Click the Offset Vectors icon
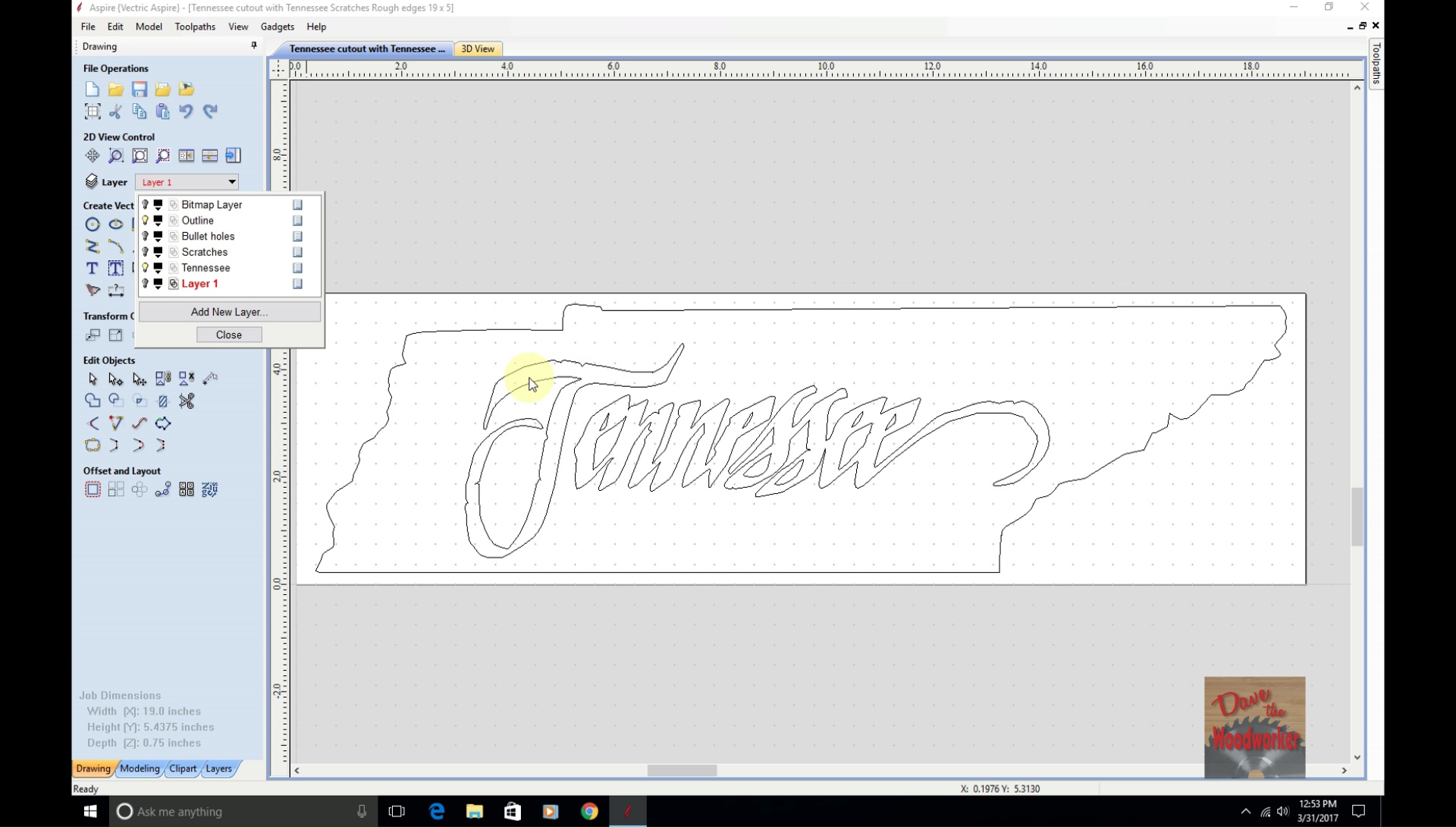 click(x=93, y=490)
